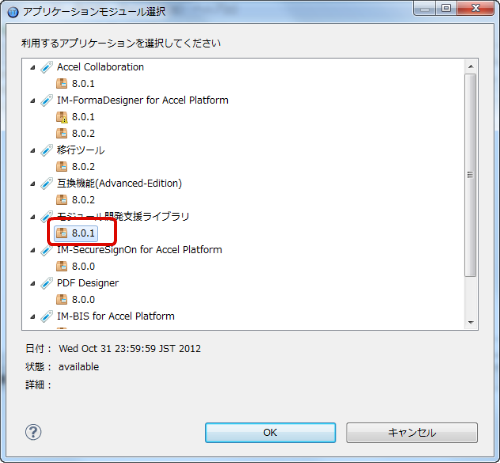500x463 pixels.
Task: Click package icon of PDF Designer 8.0.0
Action: [61, 299]
